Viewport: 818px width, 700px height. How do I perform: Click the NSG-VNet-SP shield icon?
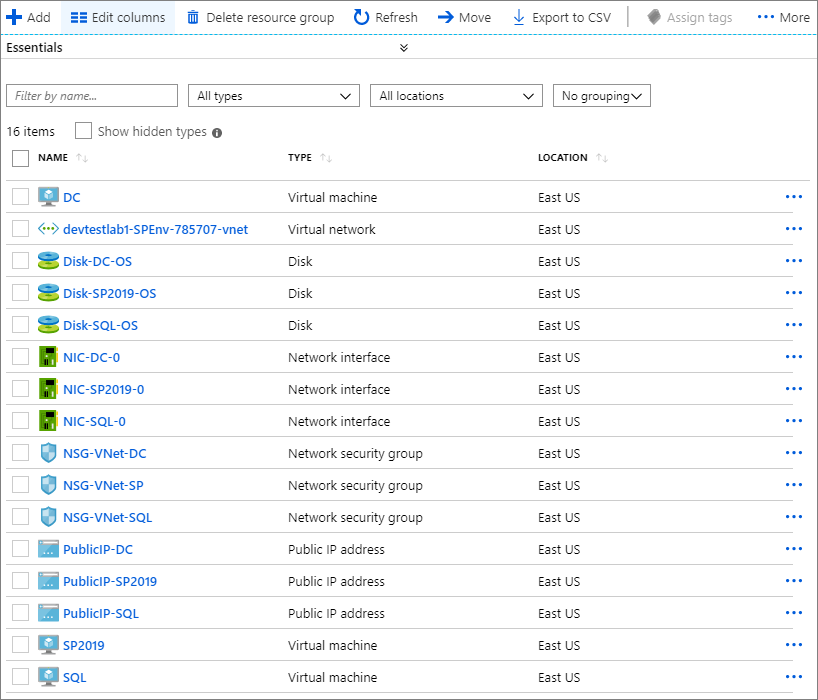pyautogui.click(x=49, y=485)
